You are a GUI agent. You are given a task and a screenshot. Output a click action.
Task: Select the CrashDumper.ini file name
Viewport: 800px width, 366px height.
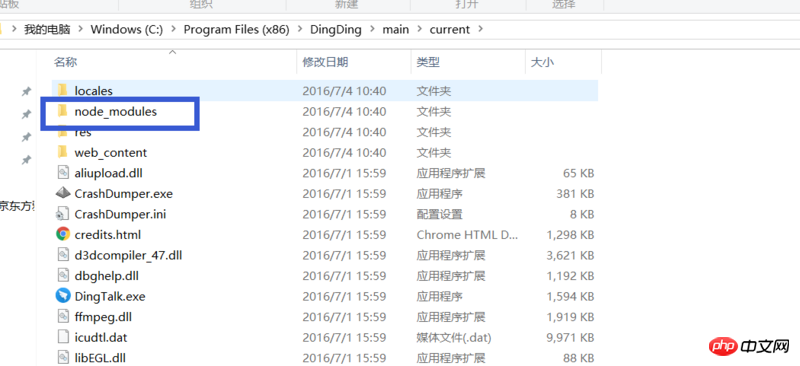[120, 214]
